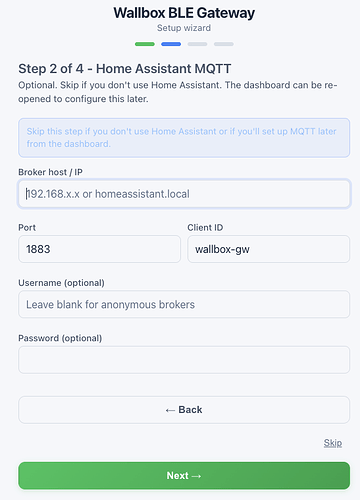Select the Username (optional) text box
This screenshot has height=500, width=360.
click(184, 304)
